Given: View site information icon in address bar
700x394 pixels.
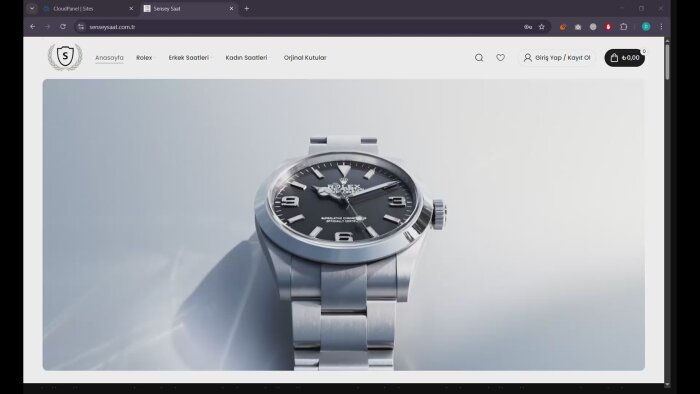Looking at the screenshot, I should 81,27.
